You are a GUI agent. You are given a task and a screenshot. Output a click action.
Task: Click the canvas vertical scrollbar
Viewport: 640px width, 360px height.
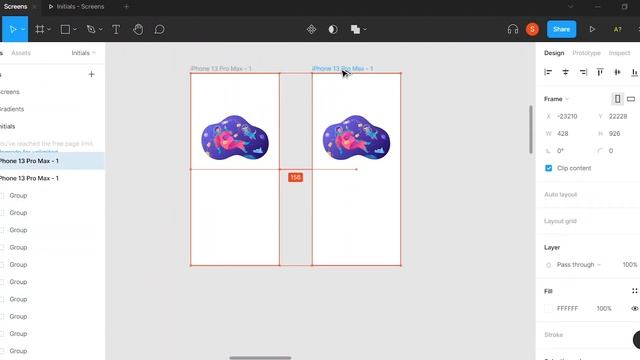click(531, 129)
